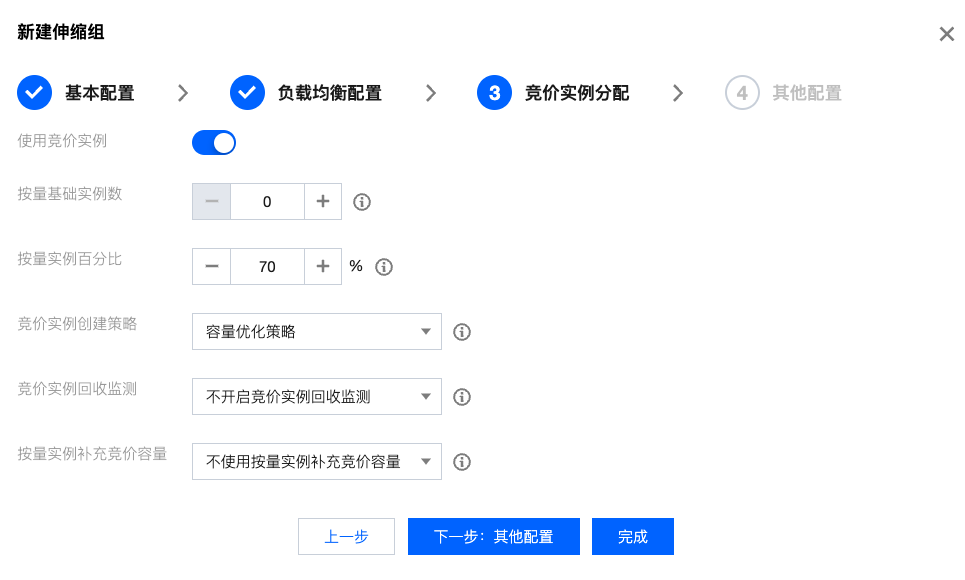Decrease 按量实例百分比 with minus button

click(x=212, y=267)
